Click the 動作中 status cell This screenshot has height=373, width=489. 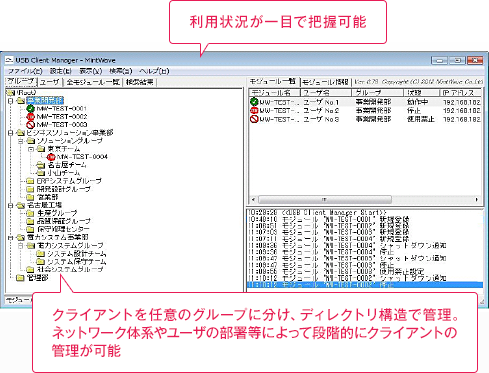[417, 102]
